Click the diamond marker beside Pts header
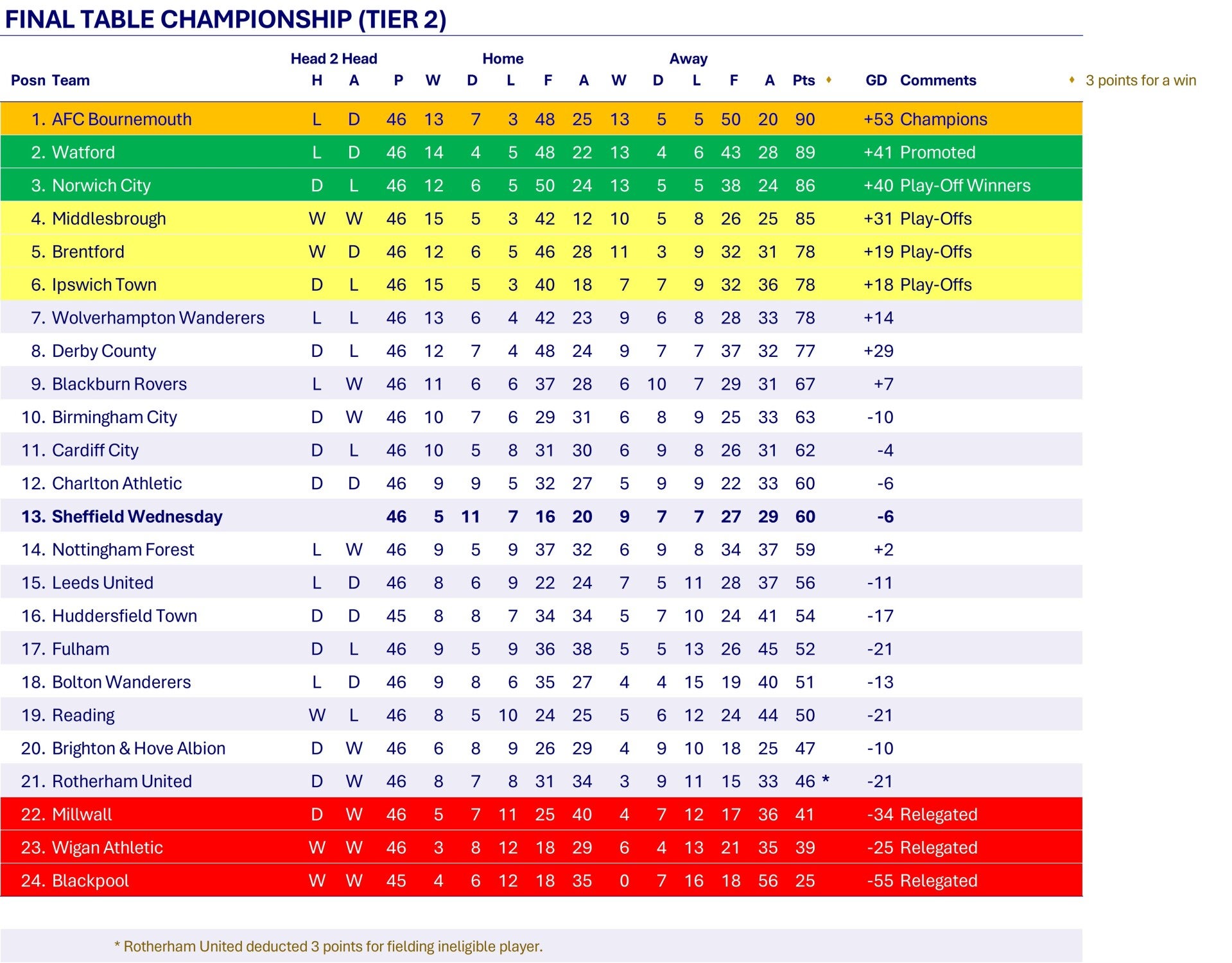The width and height of the screenshot is (1232, 963). pyautogui.click(x=829, y=80)
